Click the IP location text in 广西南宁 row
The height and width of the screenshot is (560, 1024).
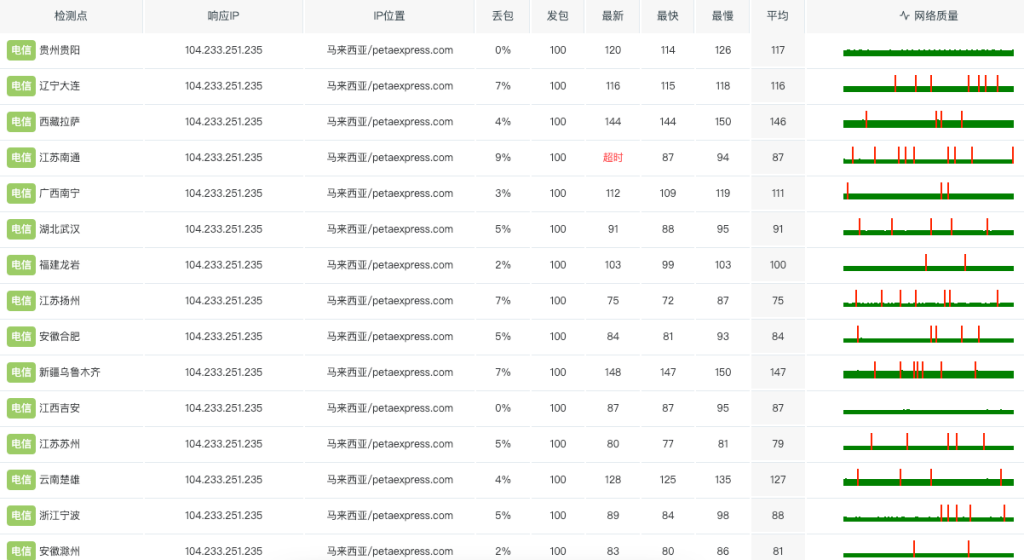point(390,193)
